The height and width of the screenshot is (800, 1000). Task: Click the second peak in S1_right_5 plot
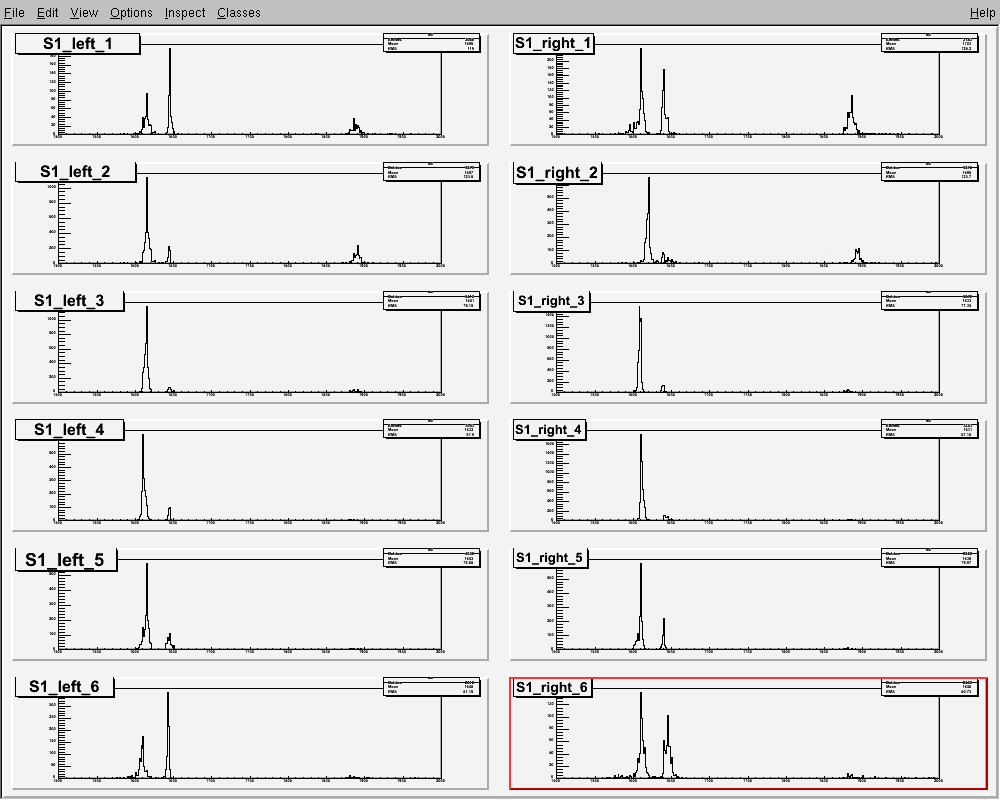(664, 633)
